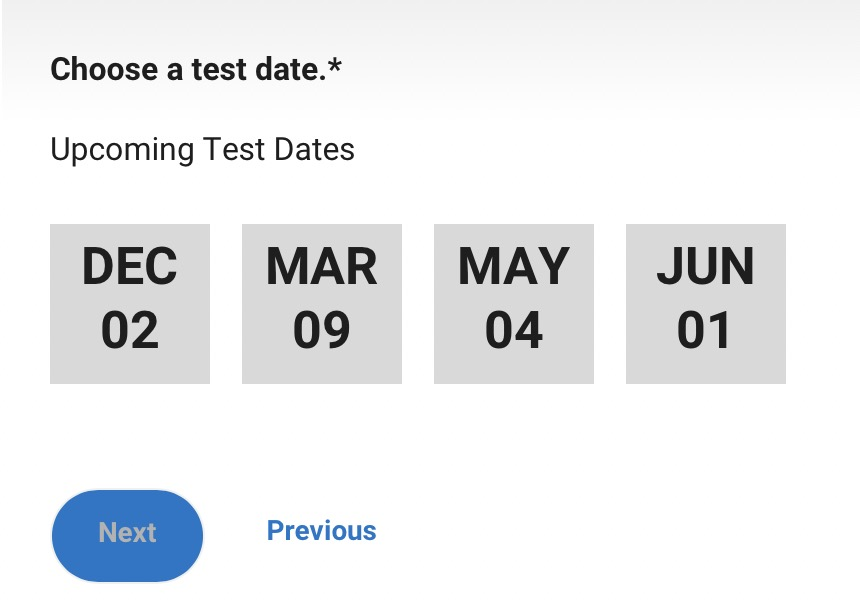Choose the June 1 date tile
Image resolution: width=860 pixels, height=608 pixels.
[706, 303]
